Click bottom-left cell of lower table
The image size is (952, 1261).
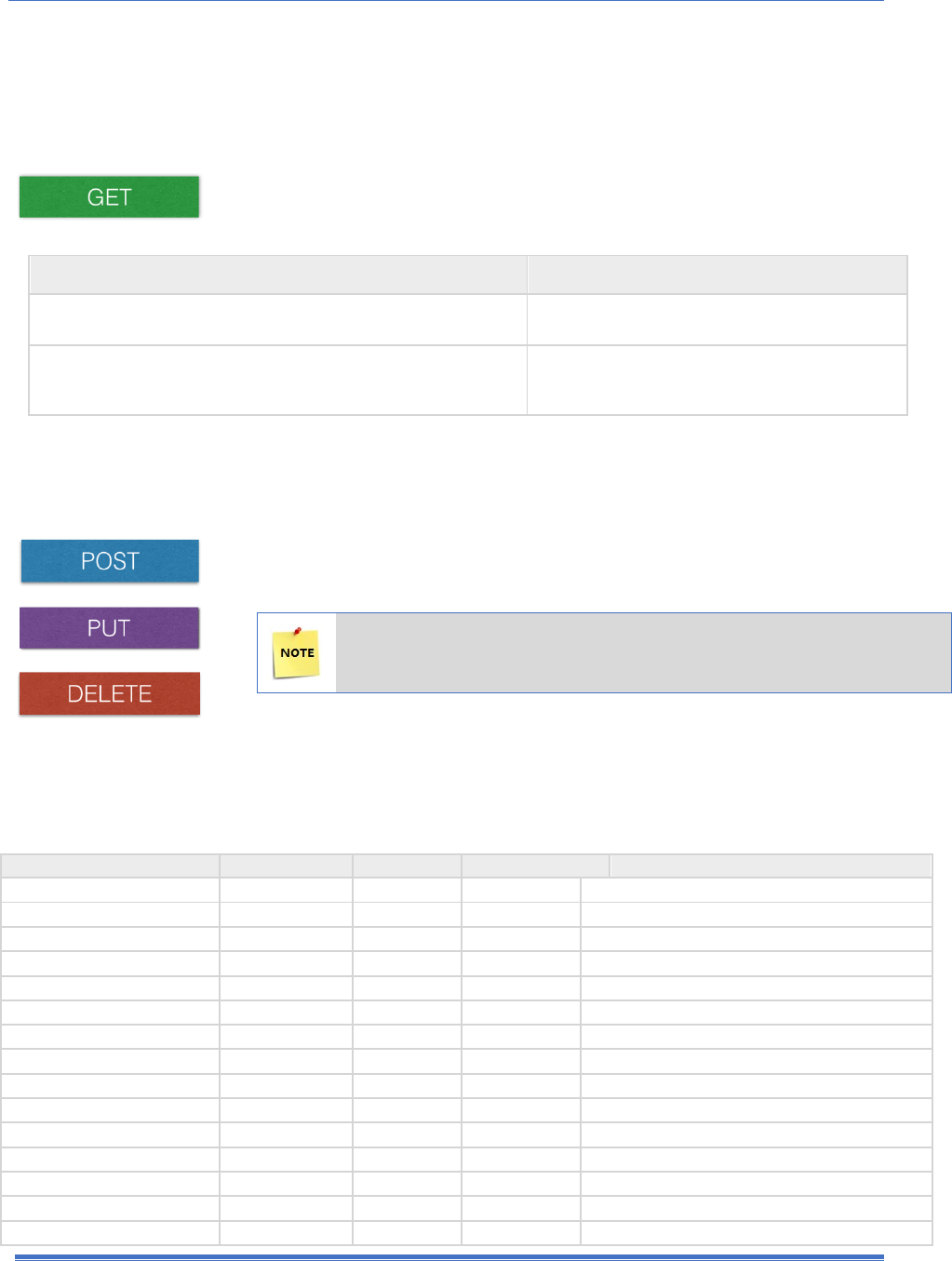110,1232
